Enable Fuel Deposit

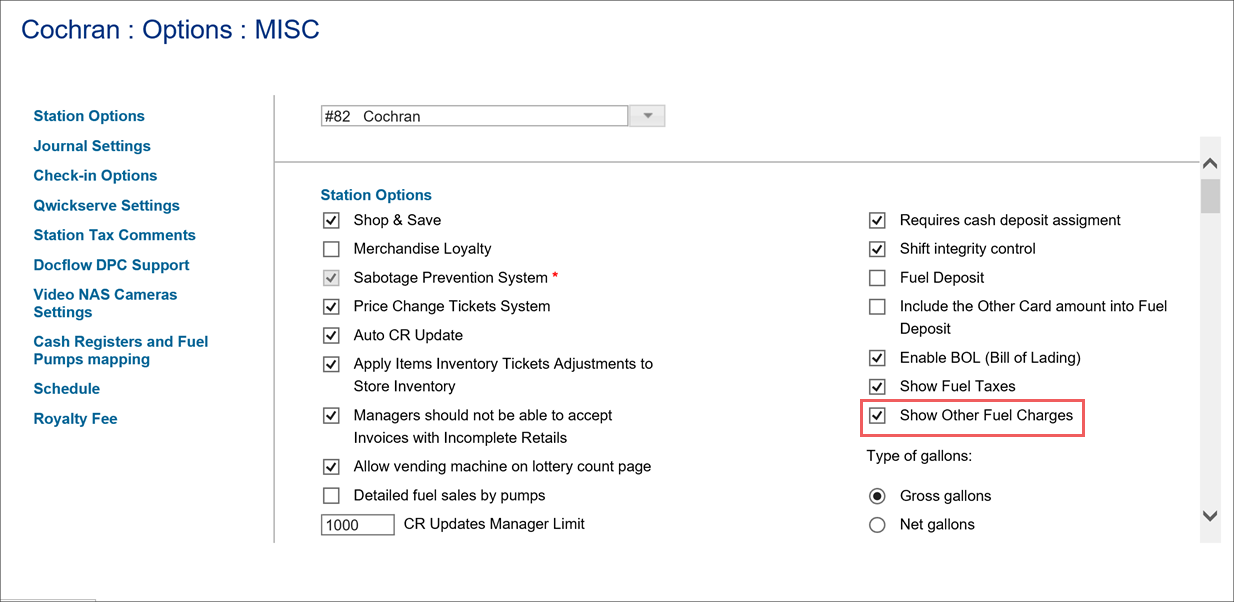[877, 277]
